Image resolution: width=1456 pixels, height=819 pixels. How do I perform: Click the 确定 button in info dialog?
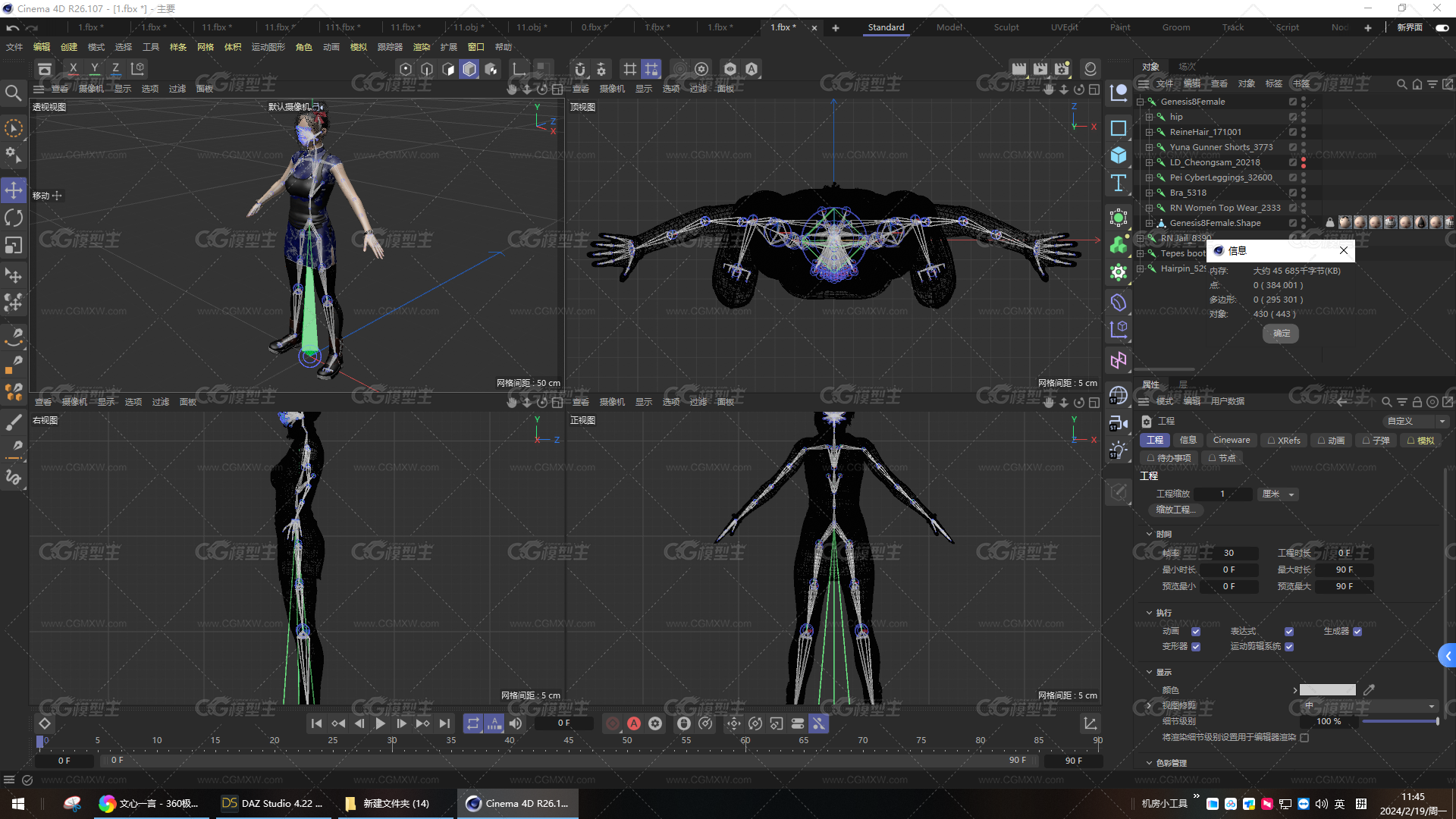[x=1281, y=334]
